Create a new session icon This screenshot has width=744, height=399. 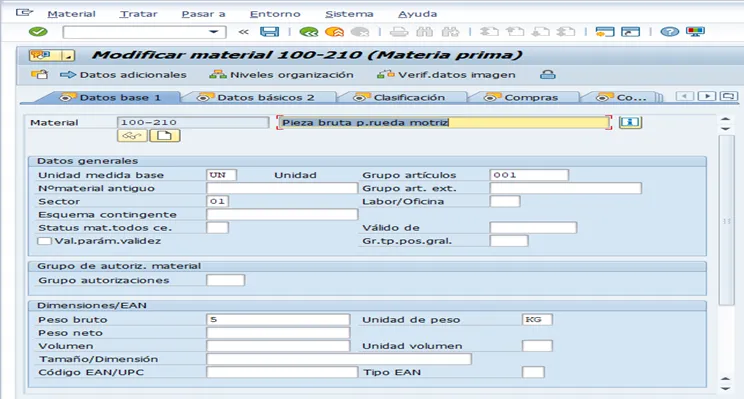click(604, 32)
